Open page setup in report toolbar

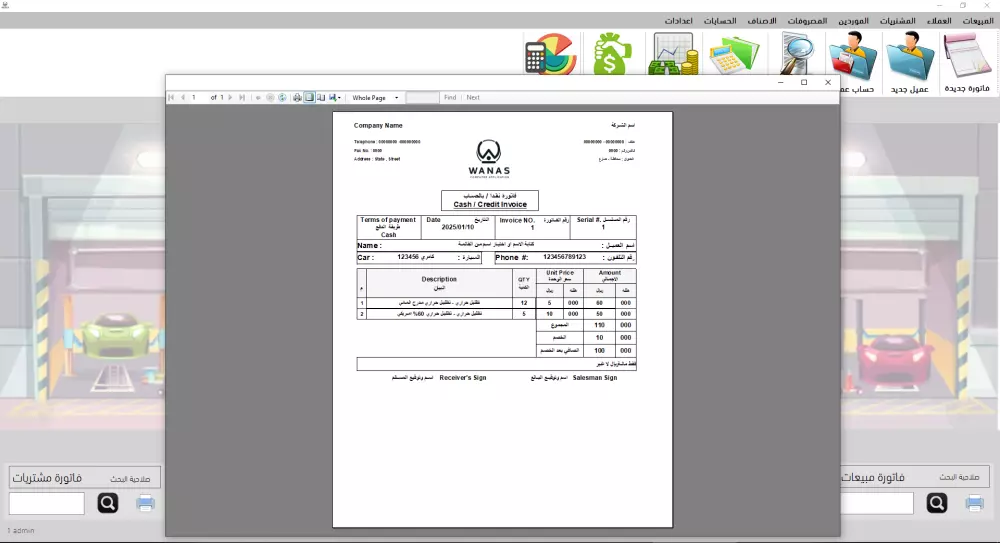pyautogui.click(x=321, y=98)
